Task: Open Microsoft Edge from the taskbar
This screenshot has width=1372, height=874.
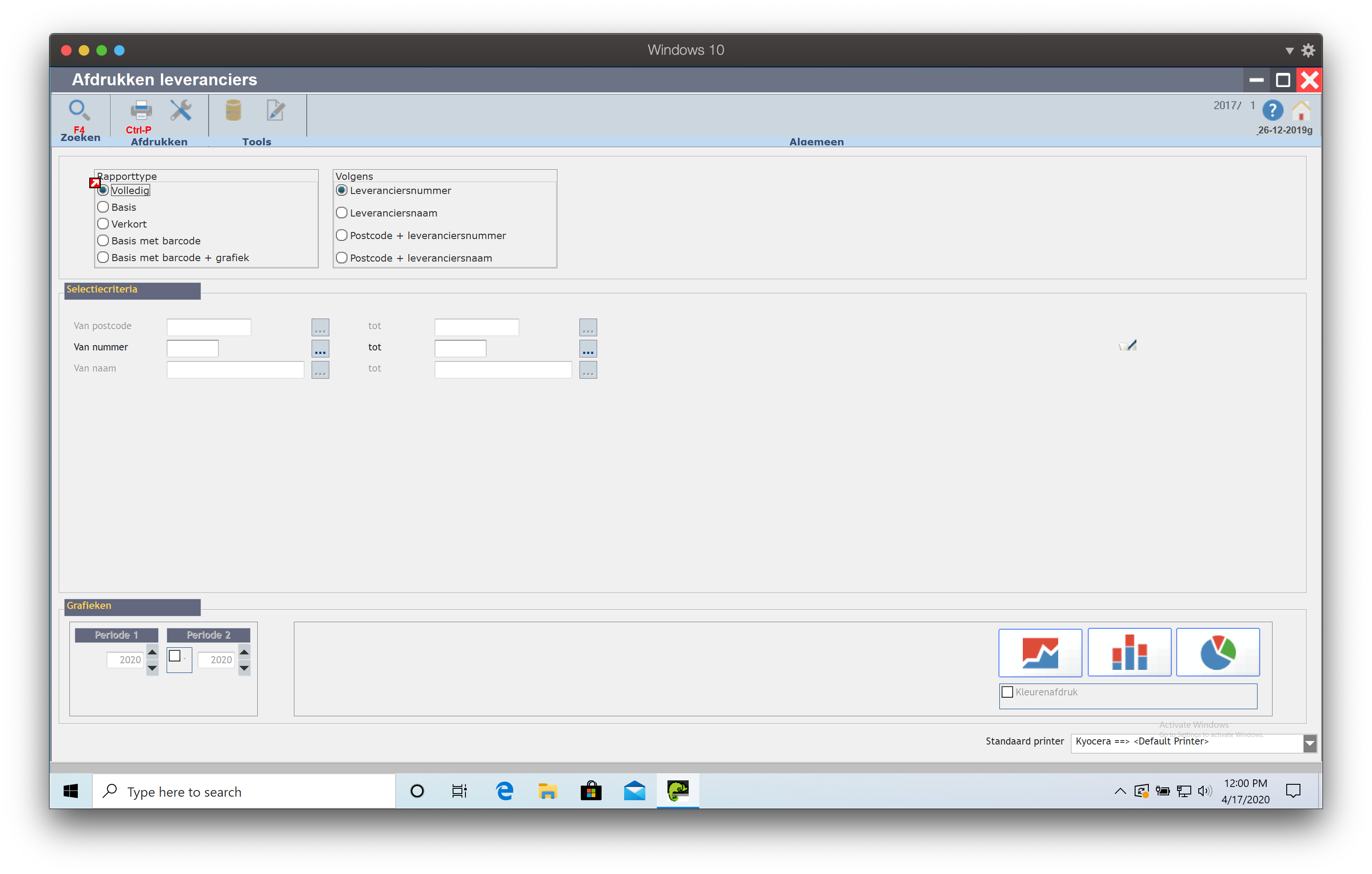Action: pos(504,791)
